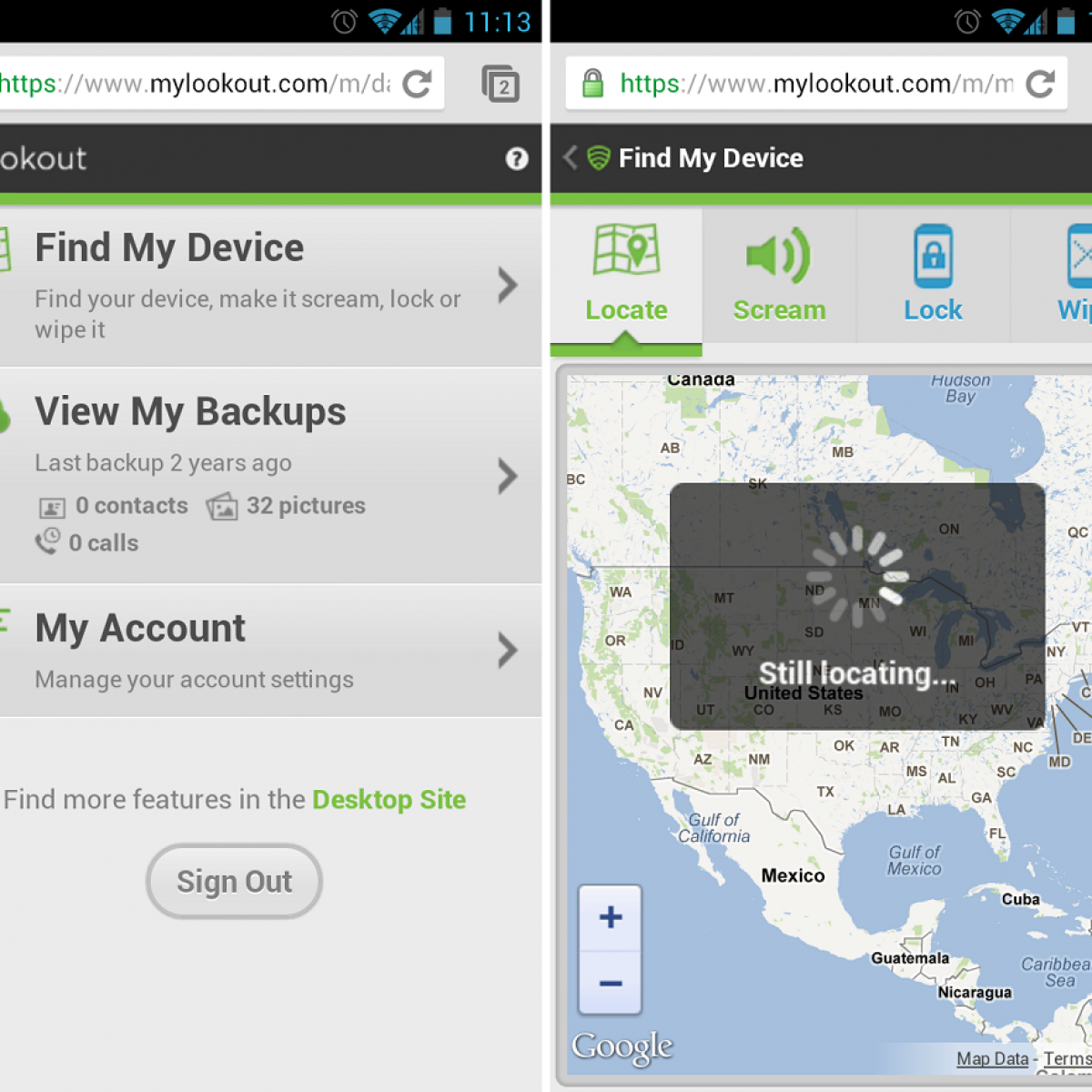Tap the help question mark icon

(516, 159)
